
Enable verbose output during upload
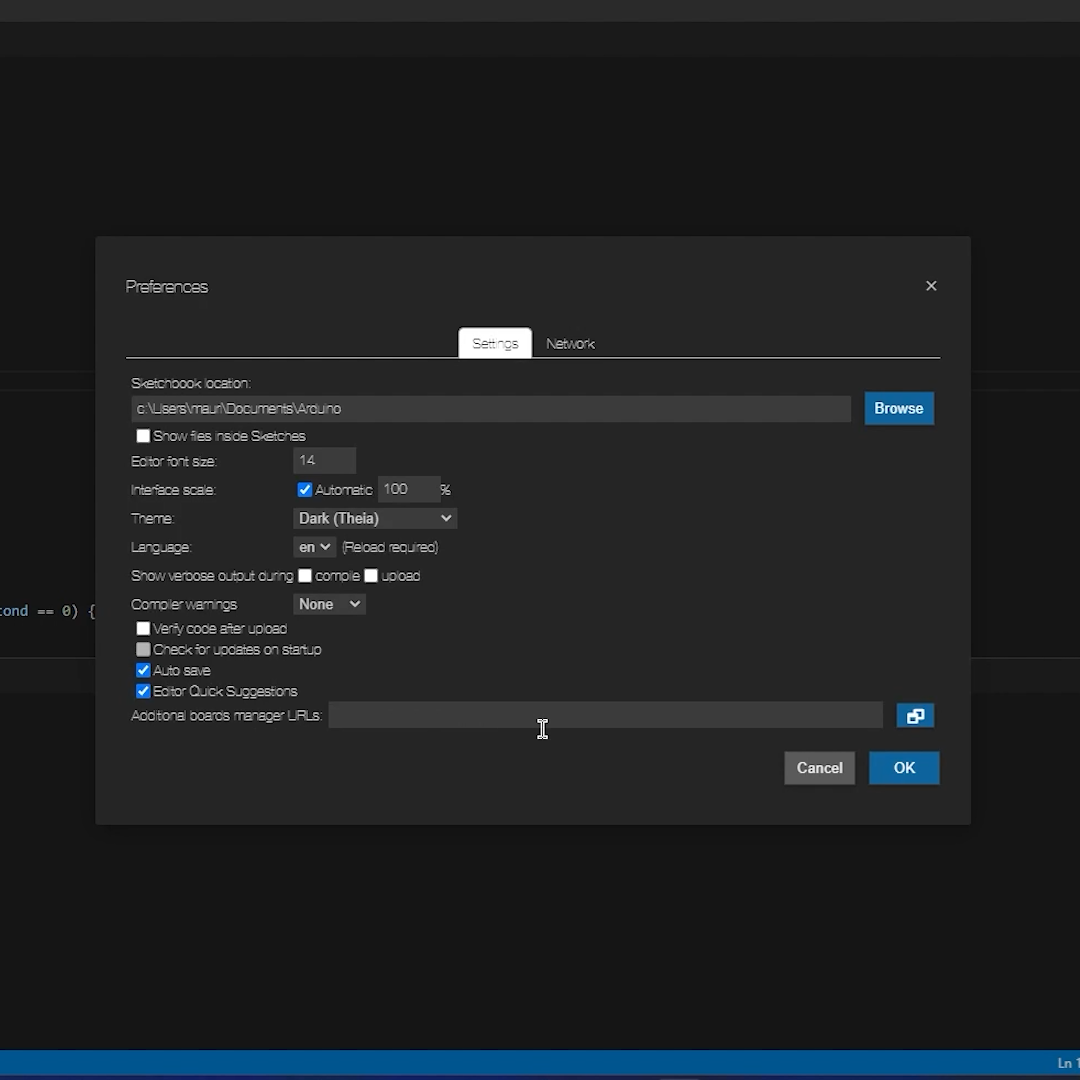371,576
